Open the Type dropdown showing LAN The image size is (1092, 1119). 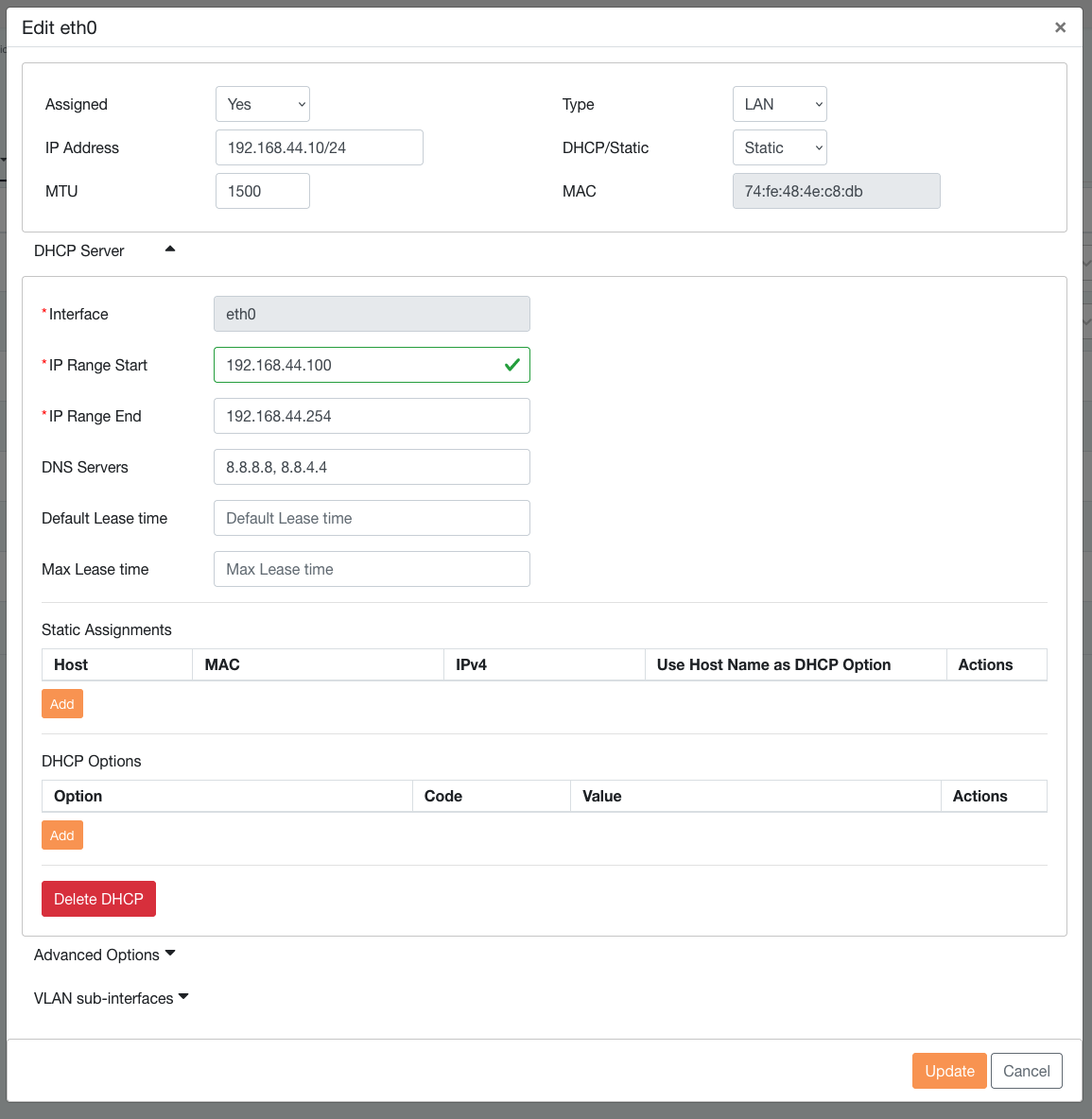[x=779, y=104]
